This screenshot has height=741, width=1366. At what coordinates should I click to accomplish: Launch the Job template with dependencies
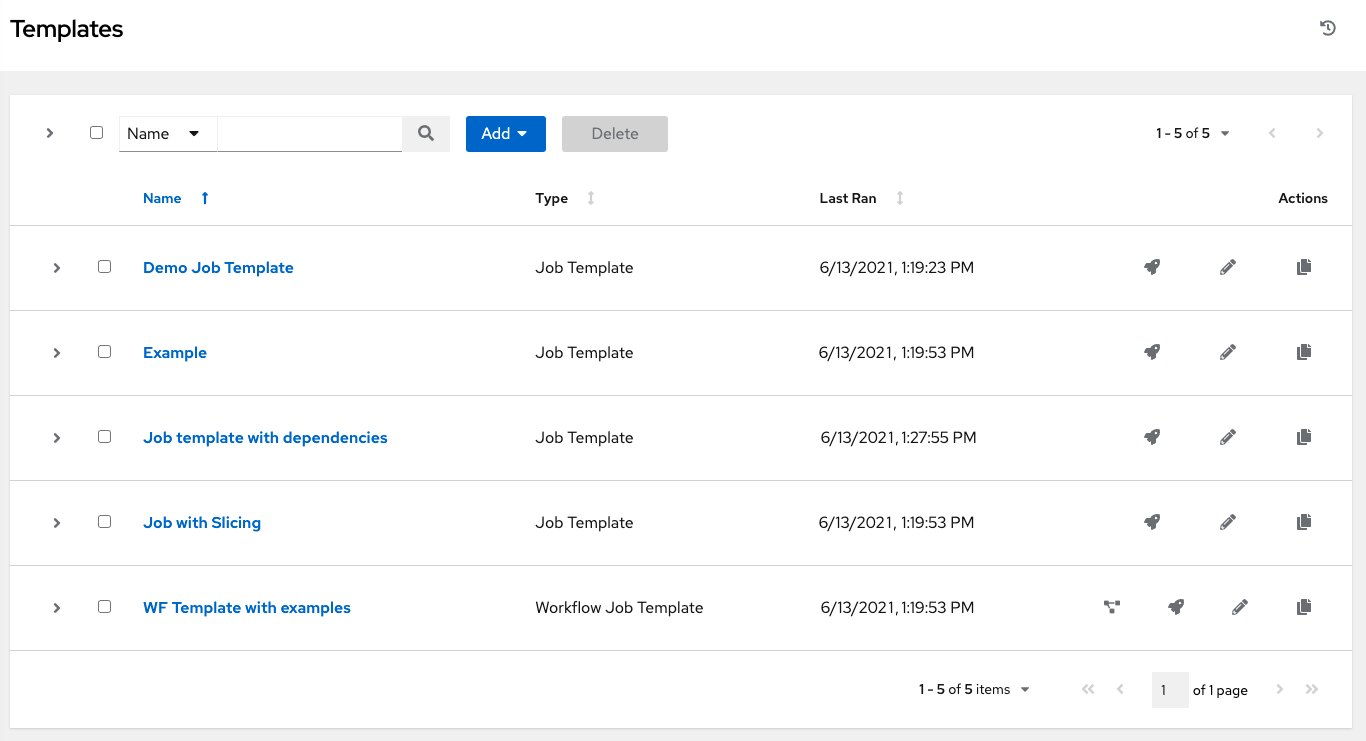[x=1152, y=437]
